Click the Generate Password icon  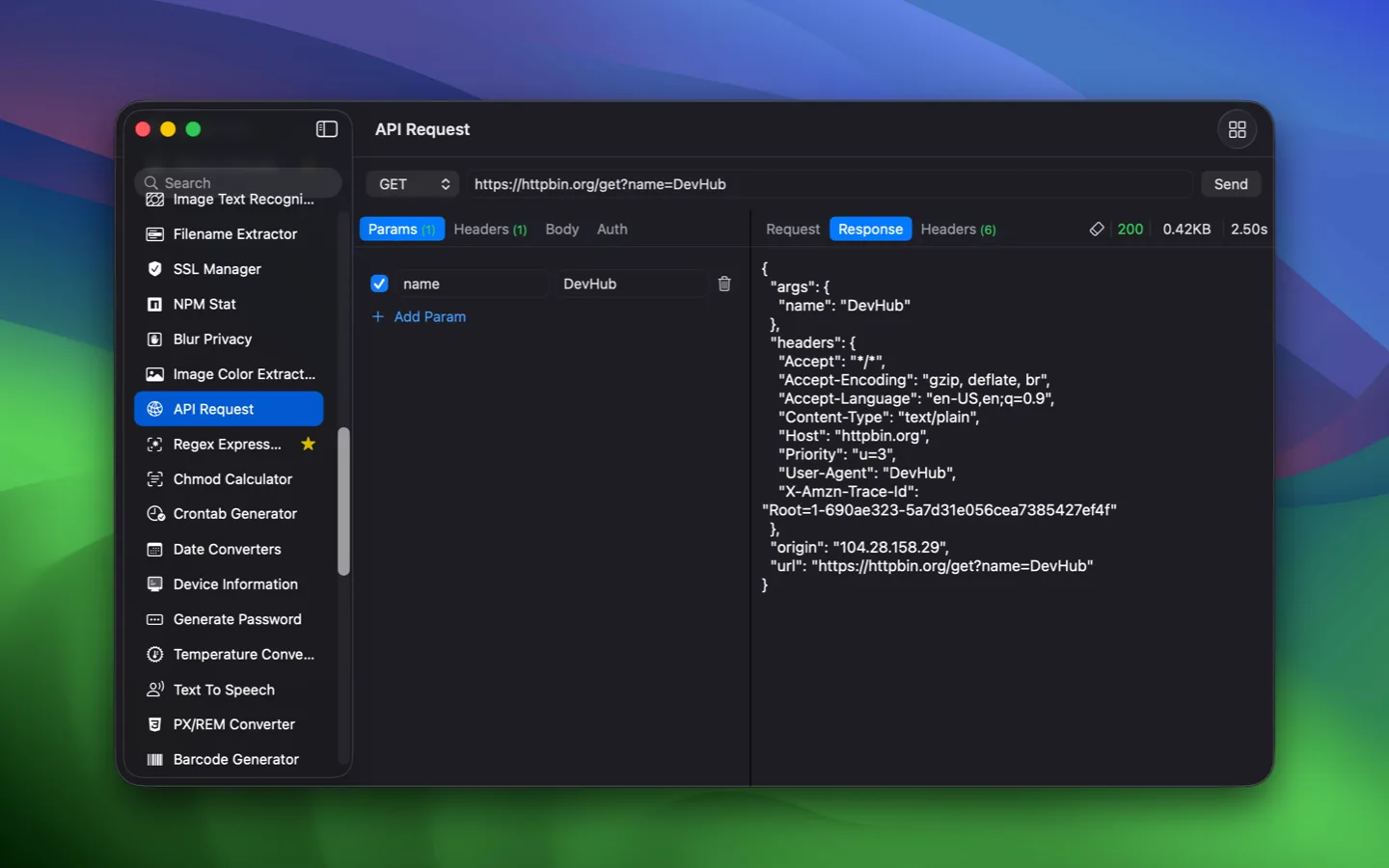pyautogui.click(x=154, y=619)
